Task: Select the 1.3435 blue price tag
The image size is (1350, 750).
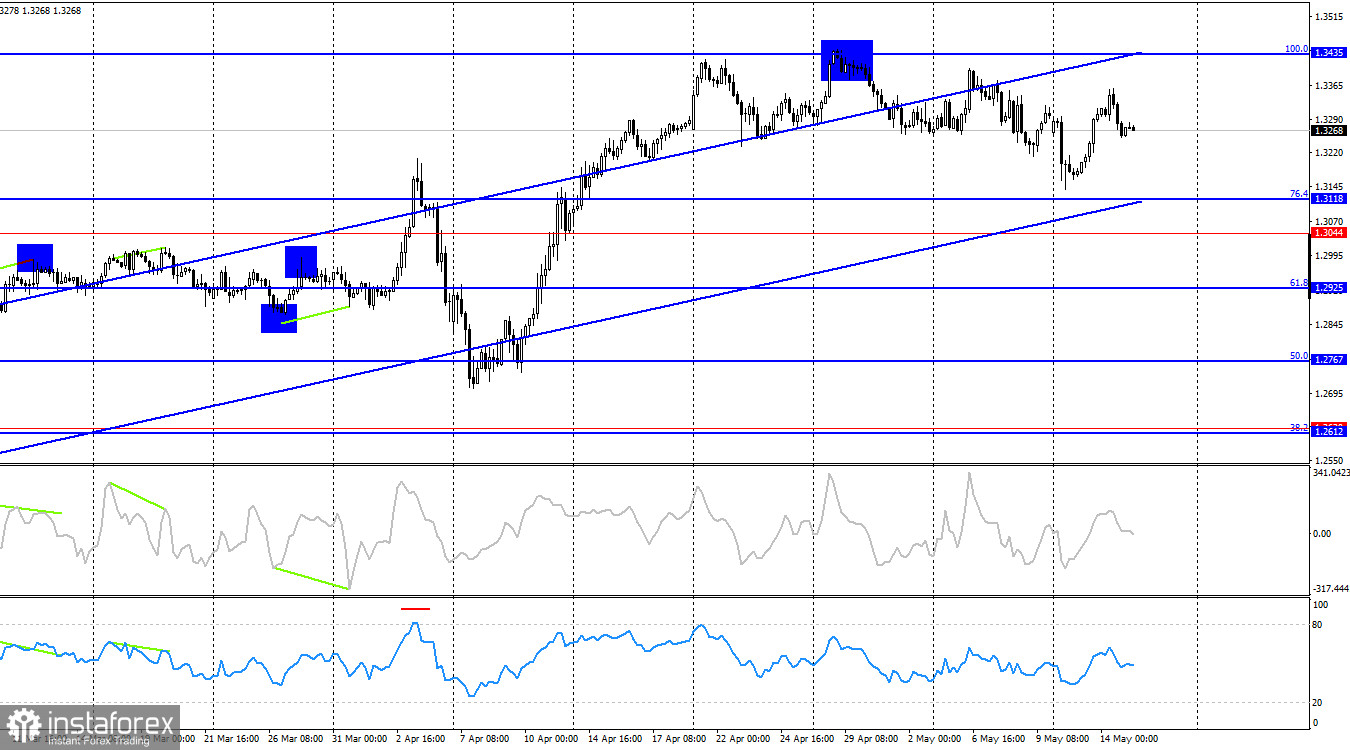Action: [1328, 53]
